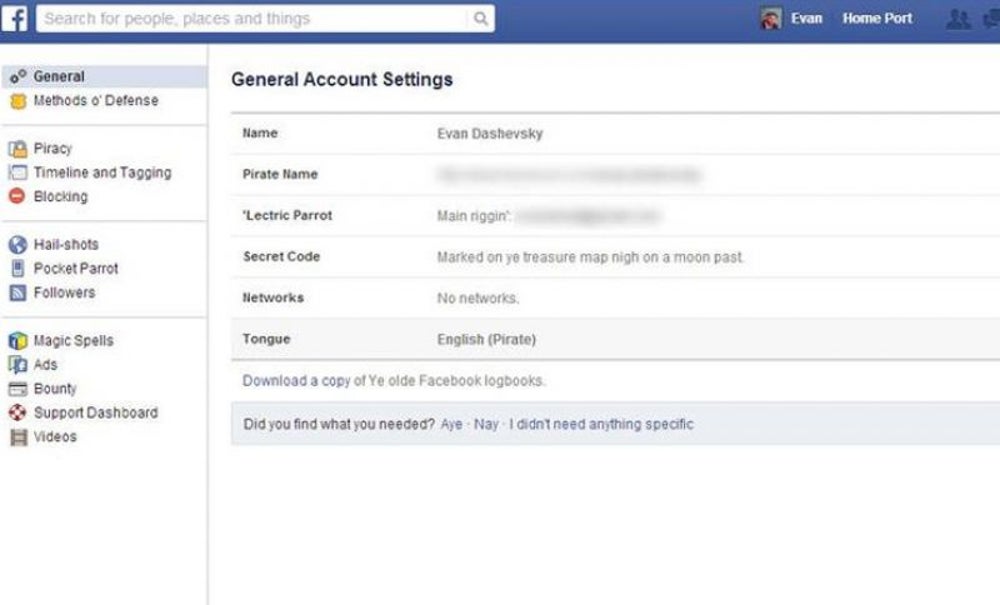Screen dimensions: 1000x605
Task: Click the Facebook logo icon
Action: 15,18
